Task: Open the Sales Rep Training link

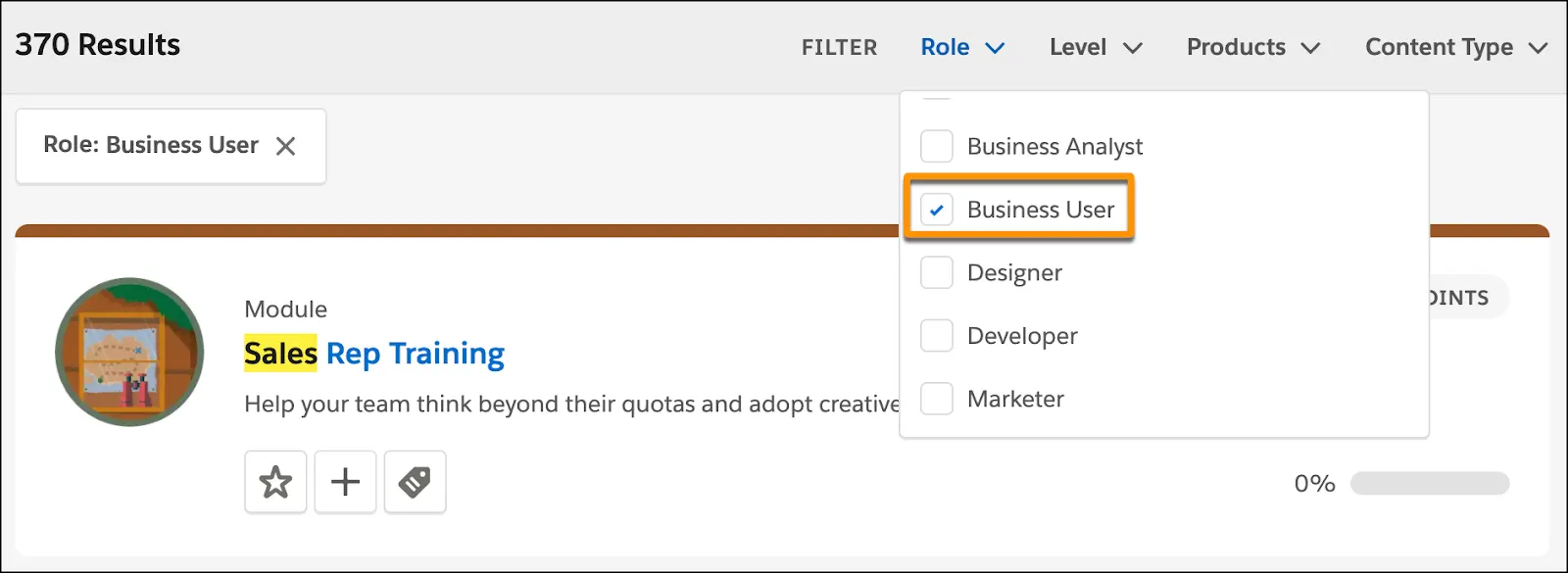Action: point(374,353)
